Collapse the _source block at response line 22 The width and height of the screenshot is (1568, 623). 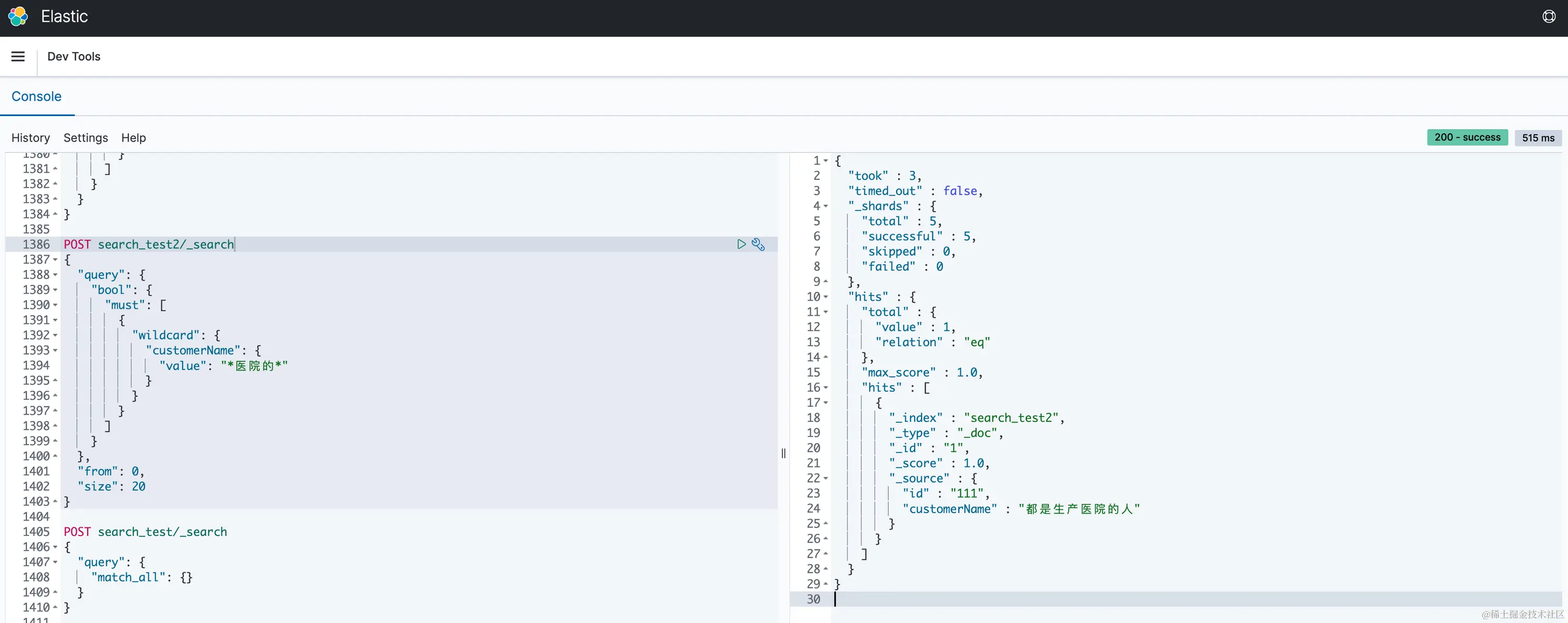point(826,478)
